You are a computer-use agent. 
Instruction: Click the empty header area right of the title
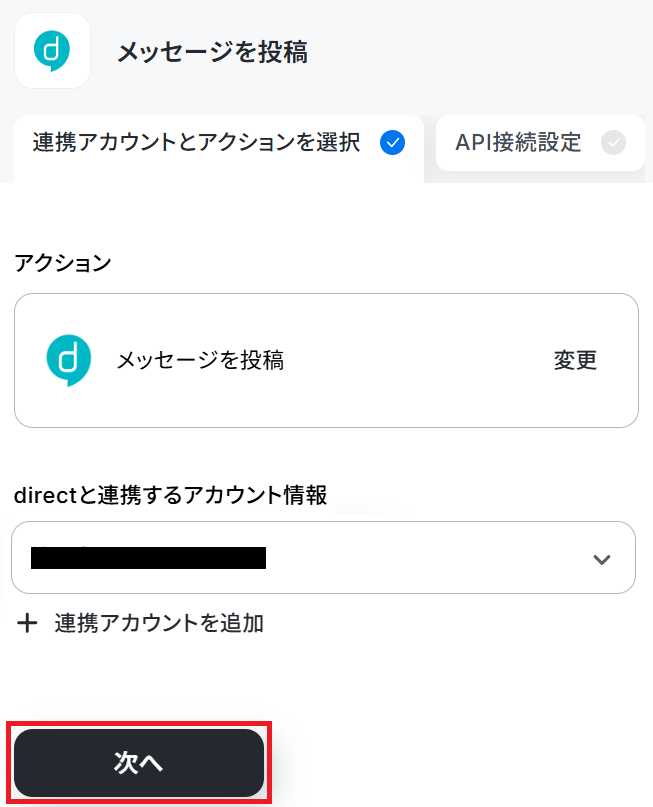click(479, 51)
